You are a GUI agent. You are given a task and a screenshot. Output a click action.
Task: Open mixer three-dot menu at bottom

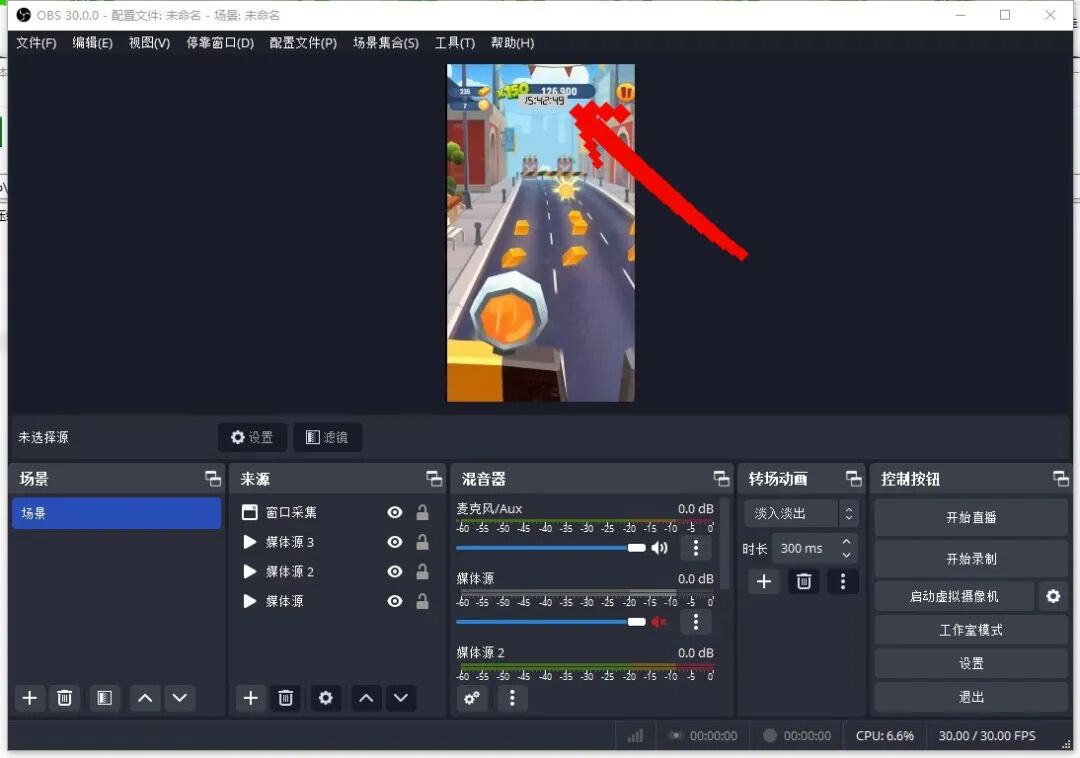[512, 698]
